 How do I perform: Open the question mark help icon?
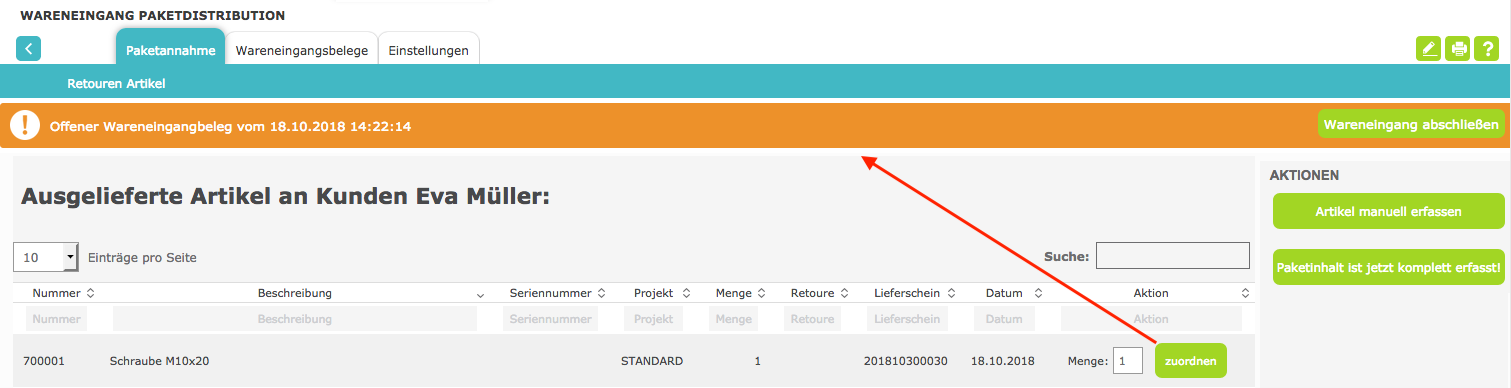click(x=1489, y=49)
